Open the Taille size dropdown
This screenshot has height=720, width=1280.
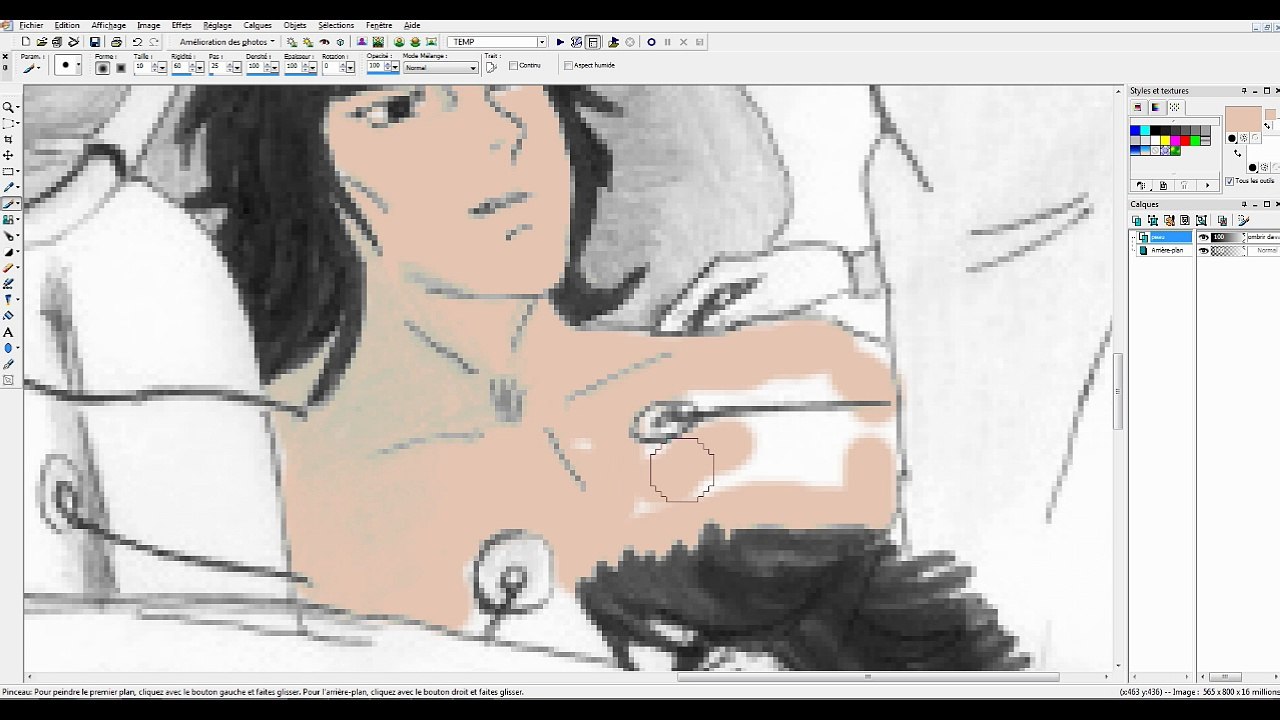tap(162, 68)
